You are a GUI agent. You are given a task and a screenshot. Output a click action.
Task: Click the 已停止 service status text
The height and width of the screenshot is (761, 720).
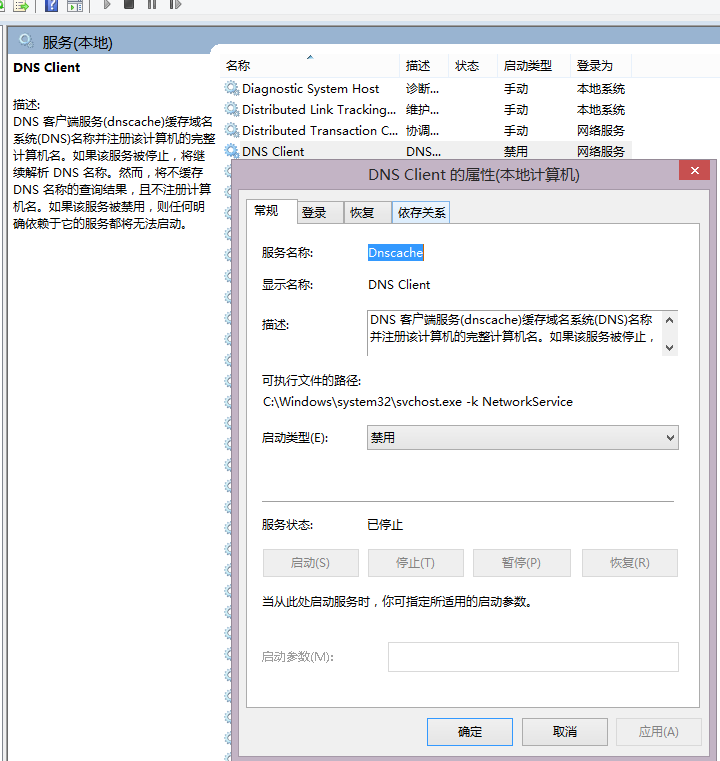point(385,525)
